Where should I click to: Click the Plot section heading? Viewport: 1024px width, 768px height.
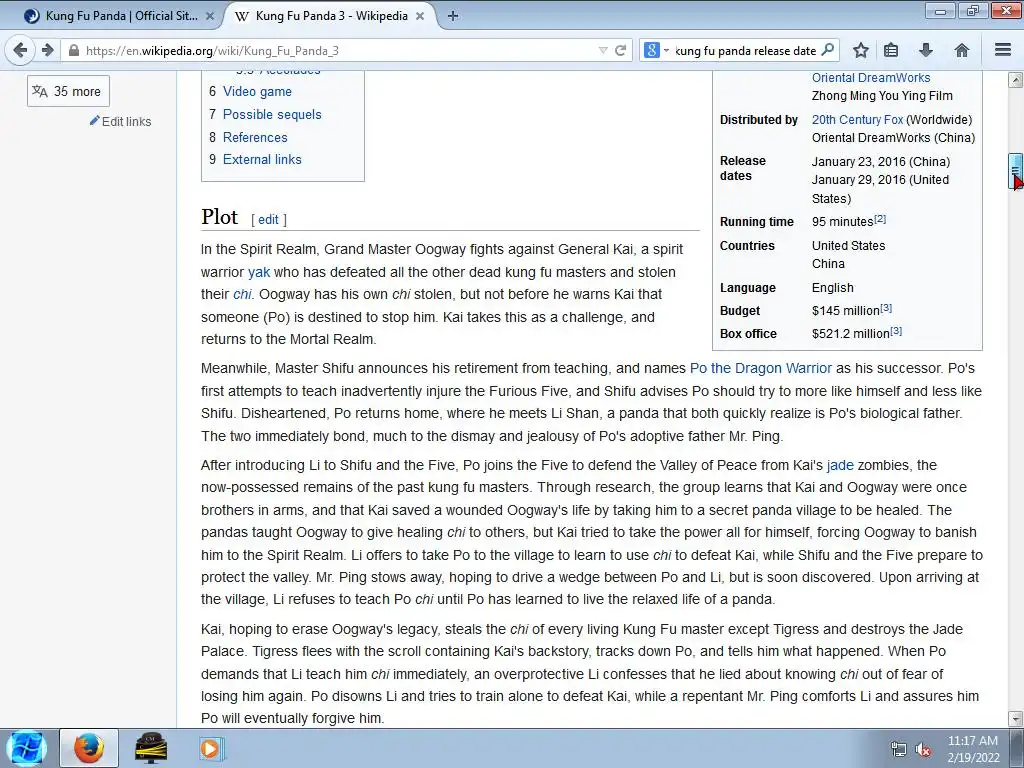point(219,217)
